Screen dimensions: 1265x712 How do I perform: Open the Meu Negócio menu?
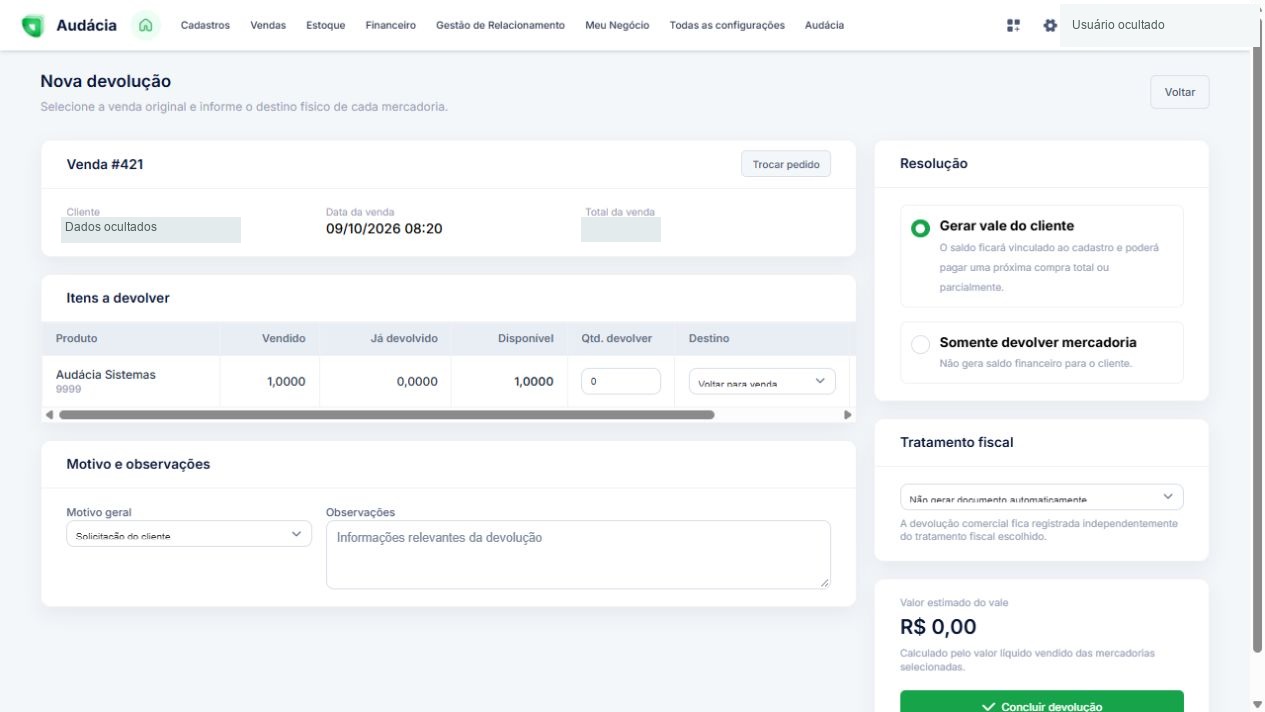[617, 25]
